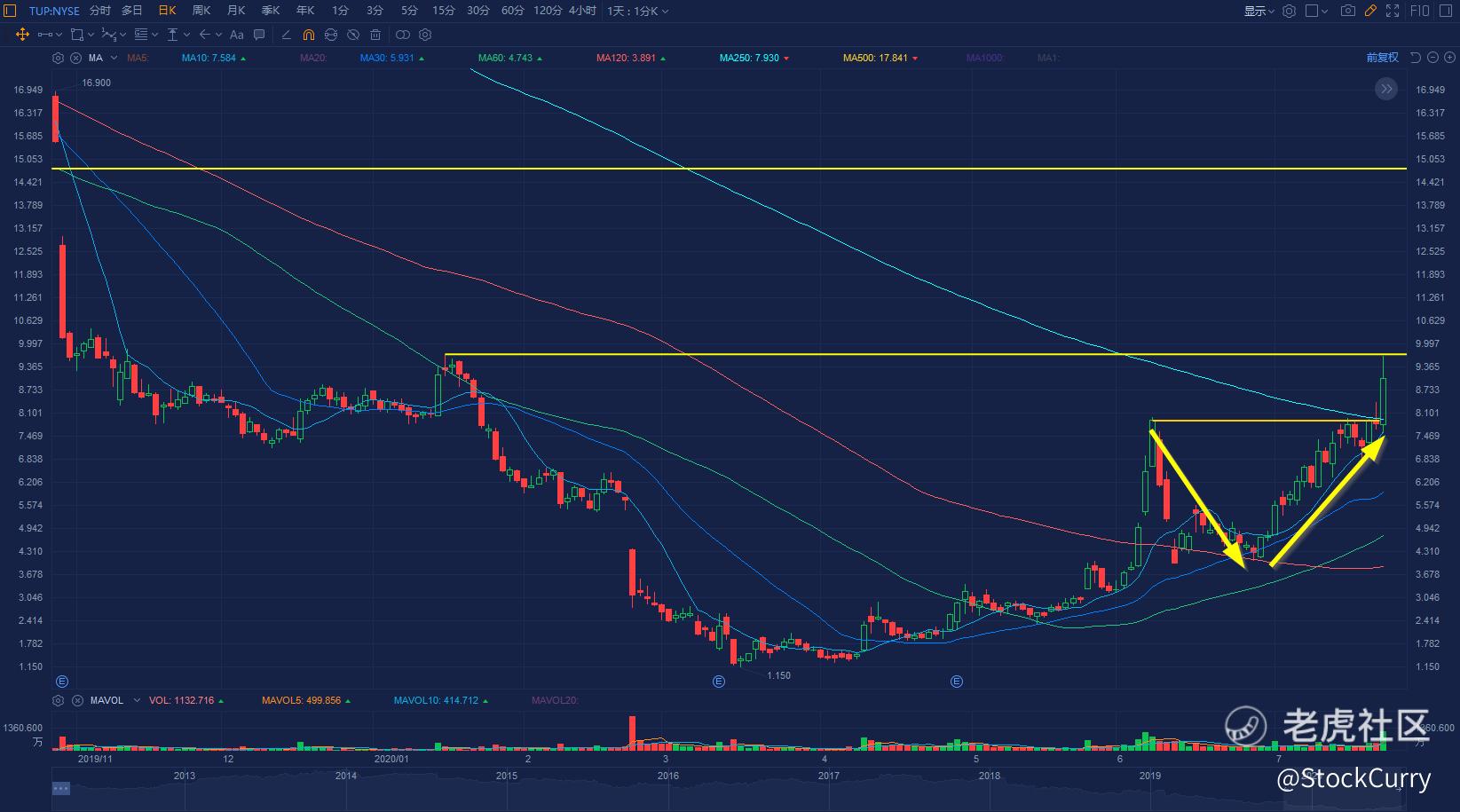This screenshot has height=812, width=1460.
Task: Select the rectangle shape drawing tool
Action: pos(77,35)
